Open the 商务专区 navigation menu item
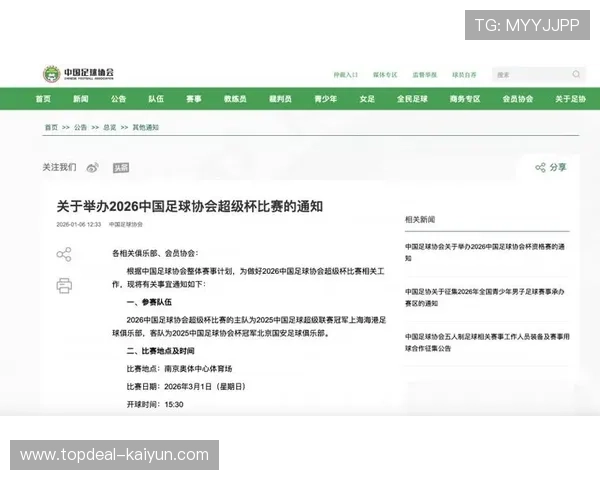 pyautogui.click(x=465, y=99)
